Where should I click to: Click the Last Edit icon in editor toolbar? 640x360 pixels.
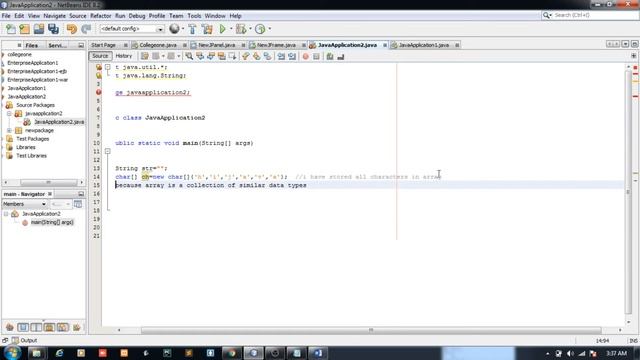(x=145, y=56)
